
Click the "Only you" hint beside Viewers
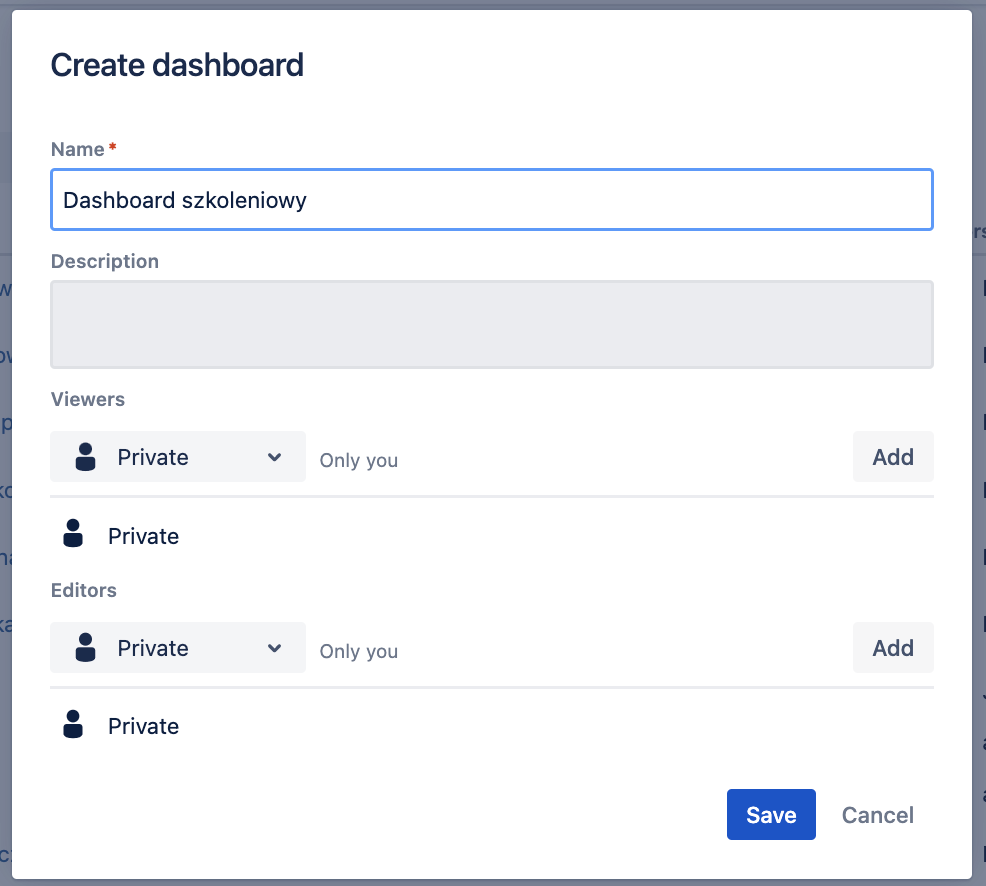[358, 460]
